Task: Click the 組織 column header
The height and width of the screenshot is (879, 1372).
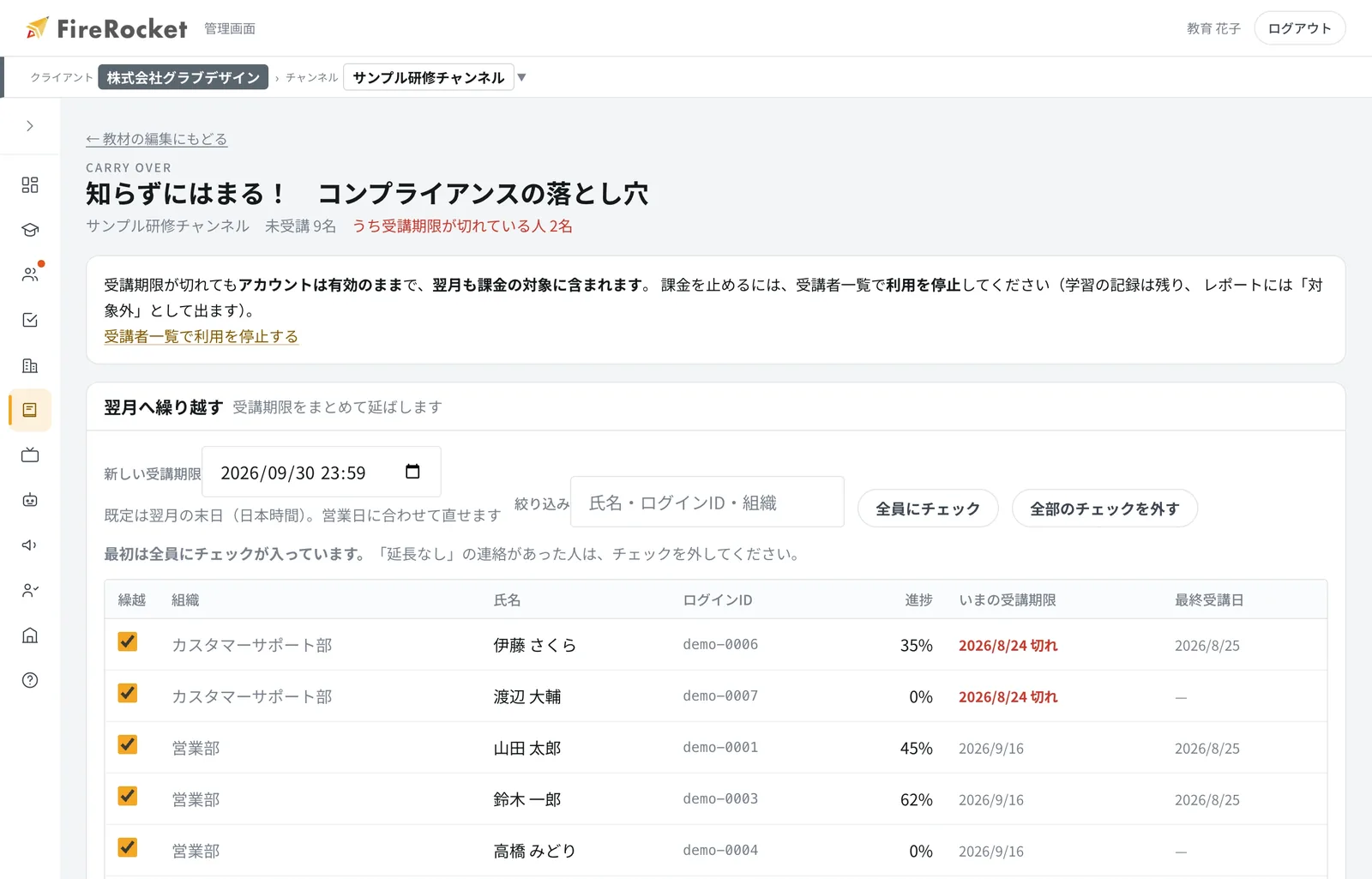Action: point(185,599)
